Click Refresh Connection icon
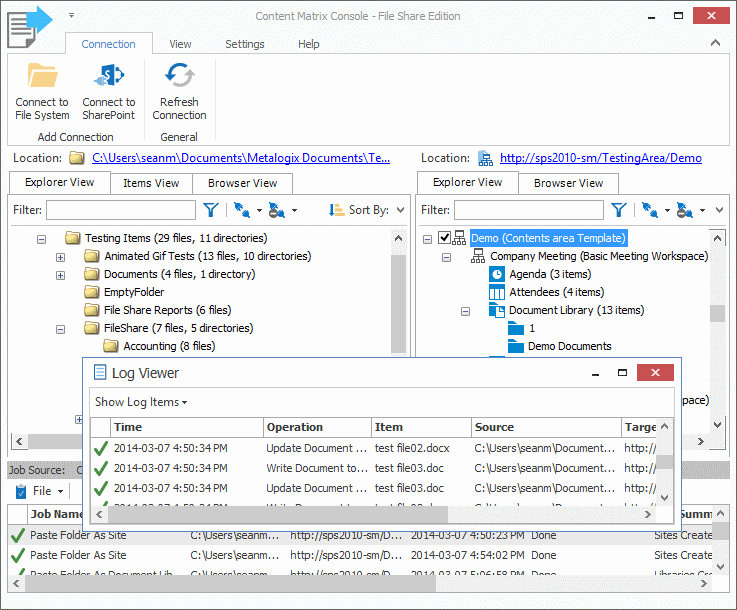 pos(179,75)
